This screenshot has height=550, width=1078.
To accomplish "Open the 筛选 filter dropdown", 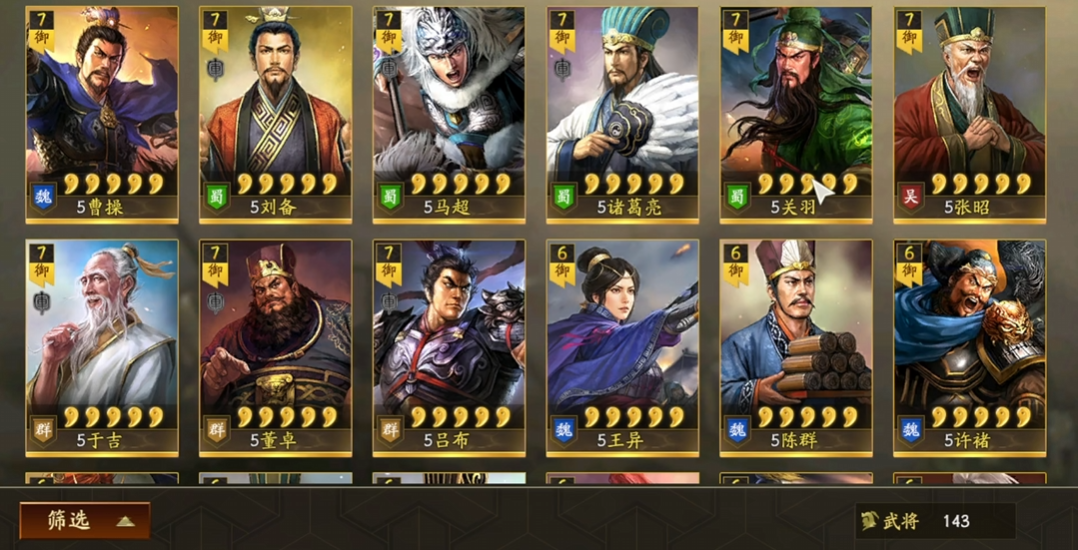I will [x=85, y=520].
